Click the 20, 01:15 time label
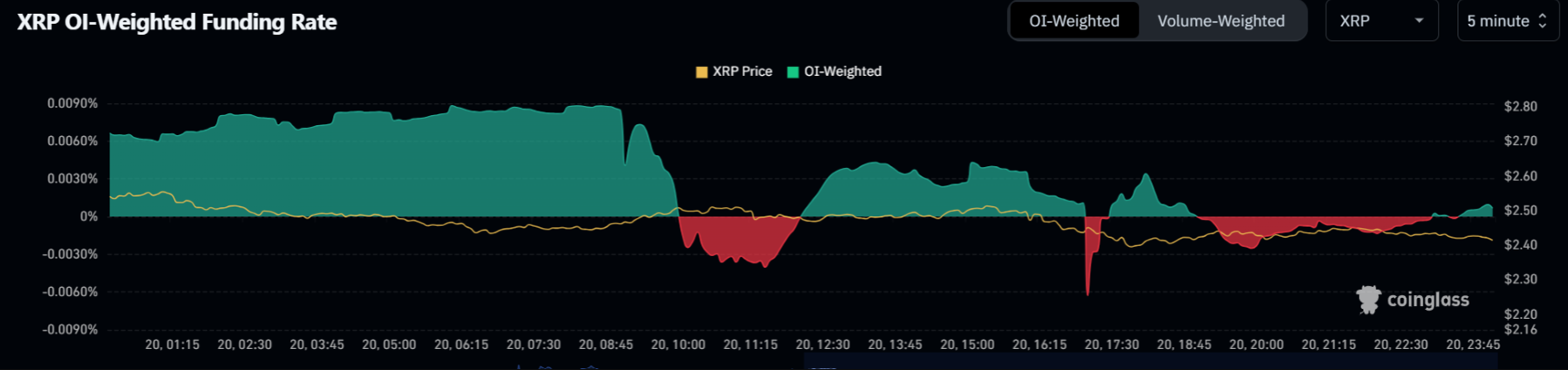The width and height of the screenshot is (1568, 370). (x=172, y=344)
